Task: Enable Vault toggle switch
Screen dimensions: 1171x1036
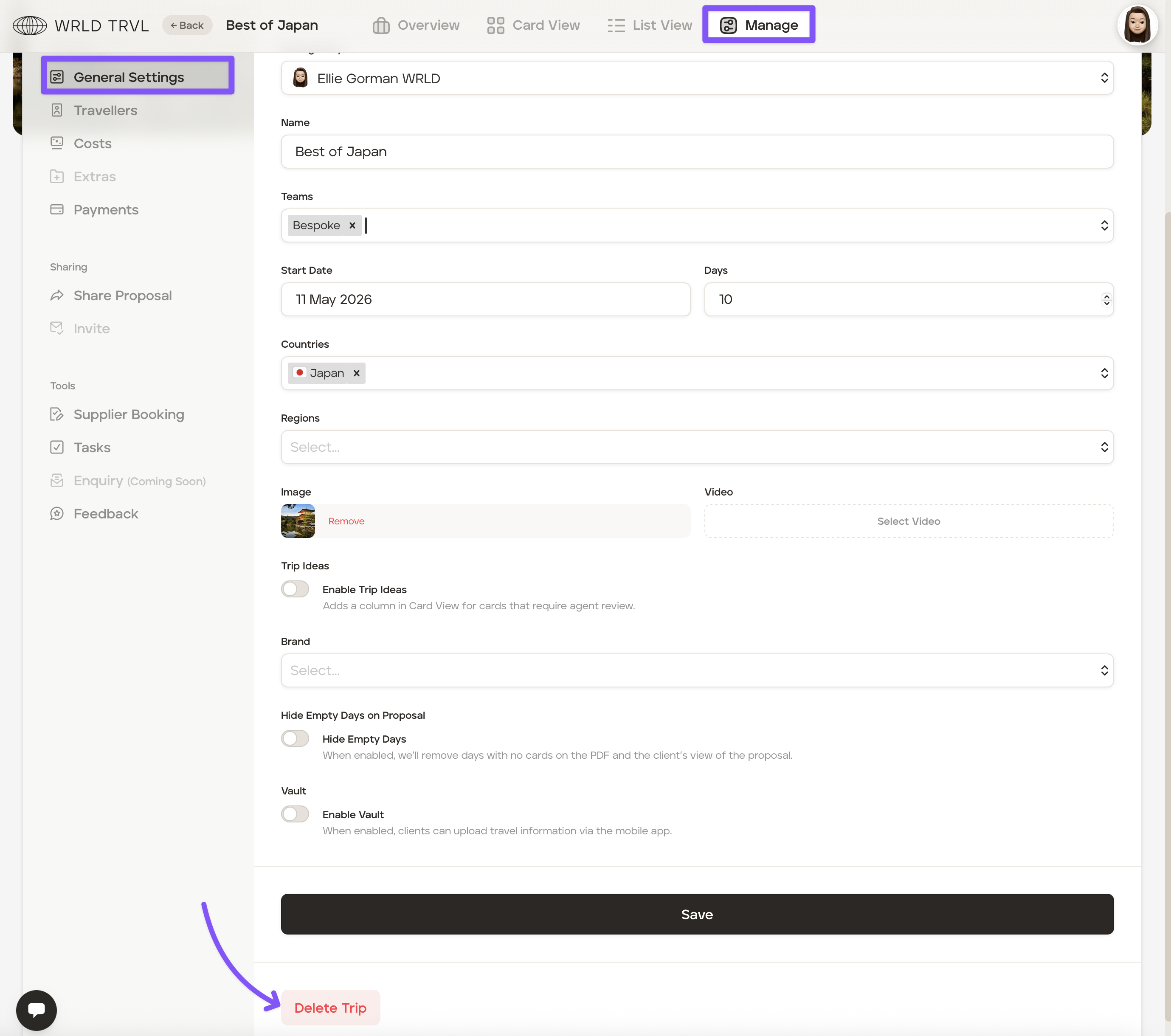Action: pyautogui.click(x=295, y=814)
